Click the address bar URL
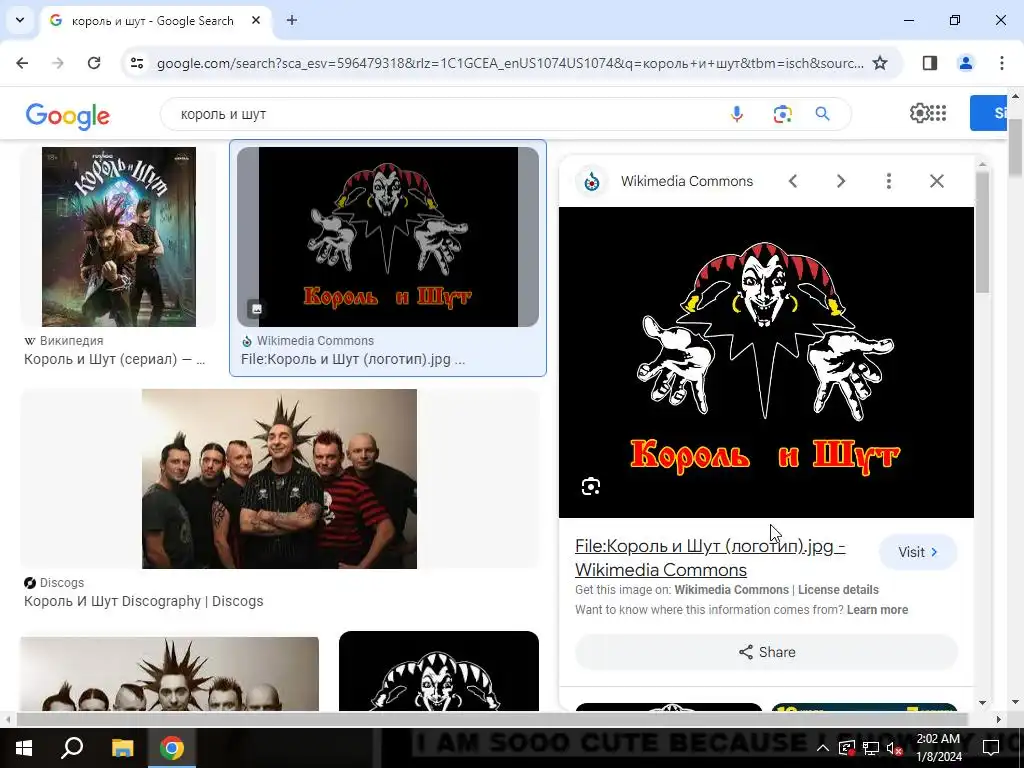Image resolution: width=1024 pixels, height=768 pixels. (x=510, y=63)
